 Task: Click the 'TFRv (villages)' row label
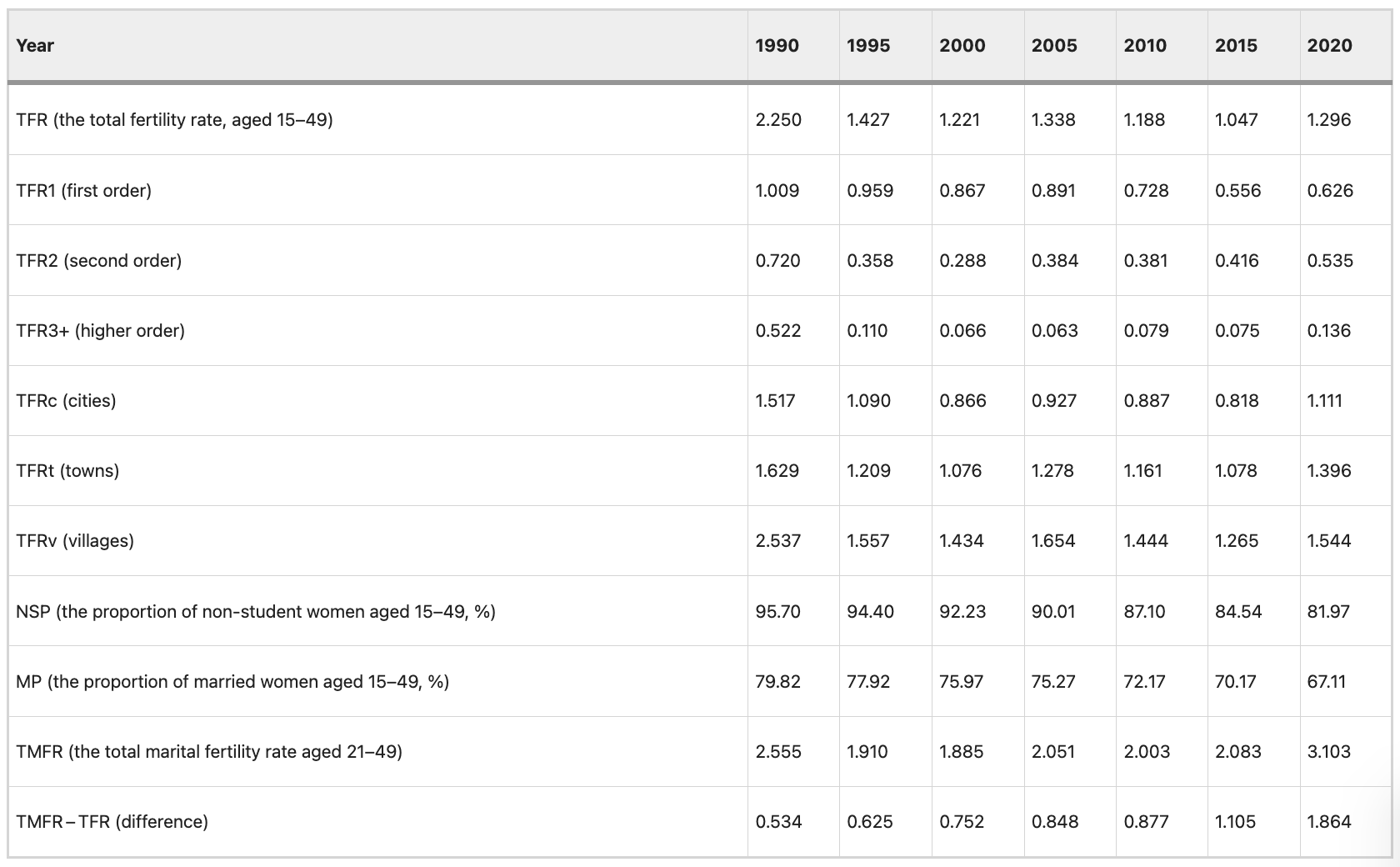[x=75, y=541]
